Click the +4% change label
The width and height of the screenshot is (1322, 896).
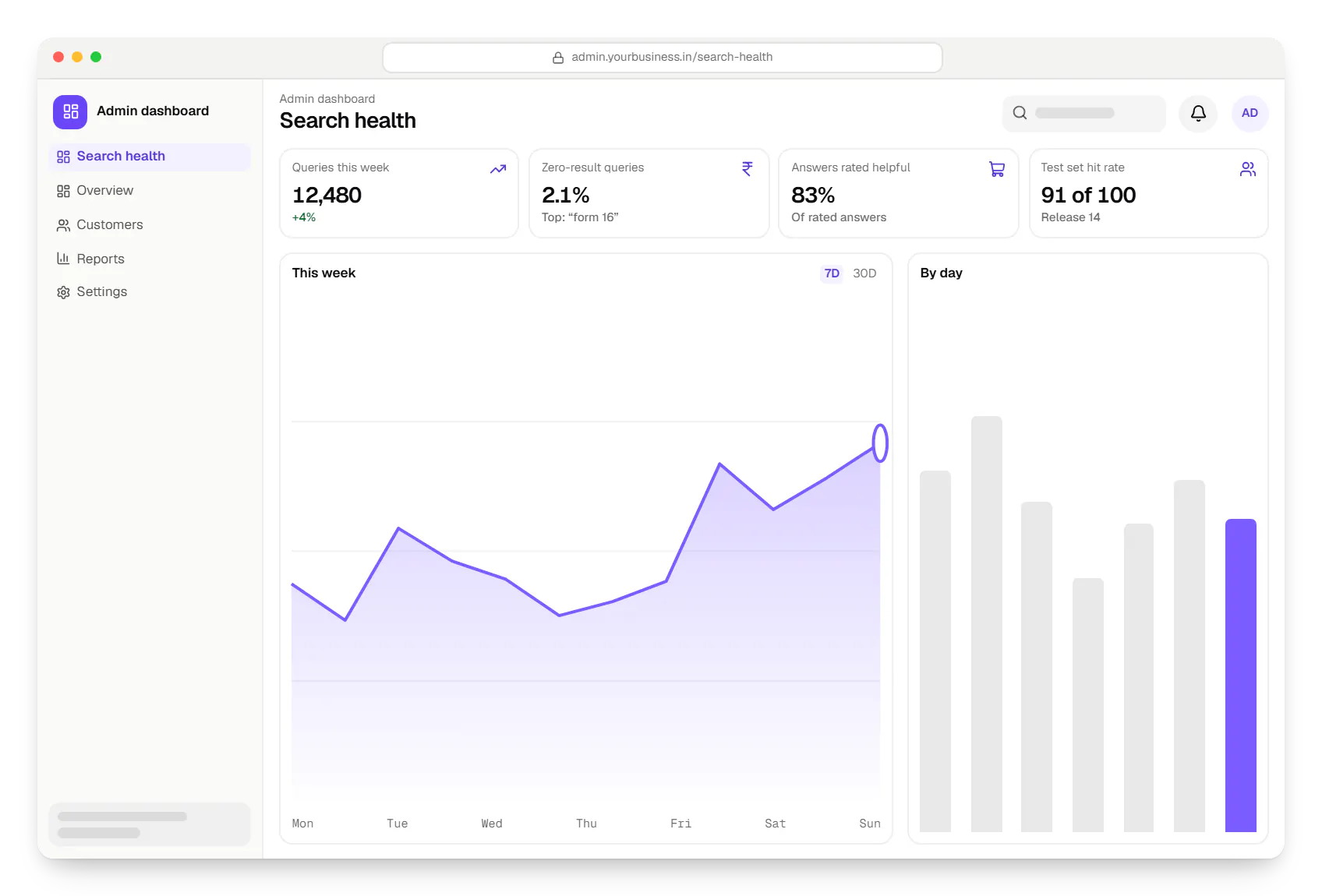point(304,217)
